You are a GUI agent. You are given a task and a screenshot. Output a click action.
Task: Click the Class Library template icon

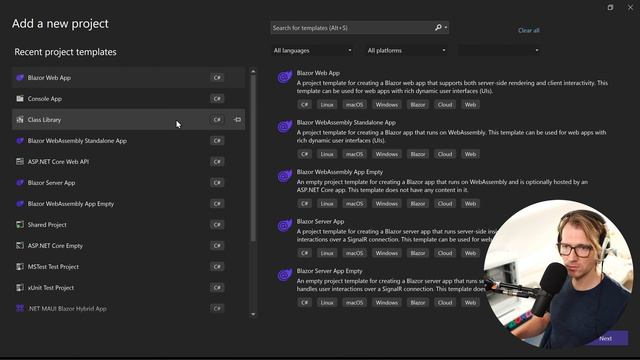20,120
